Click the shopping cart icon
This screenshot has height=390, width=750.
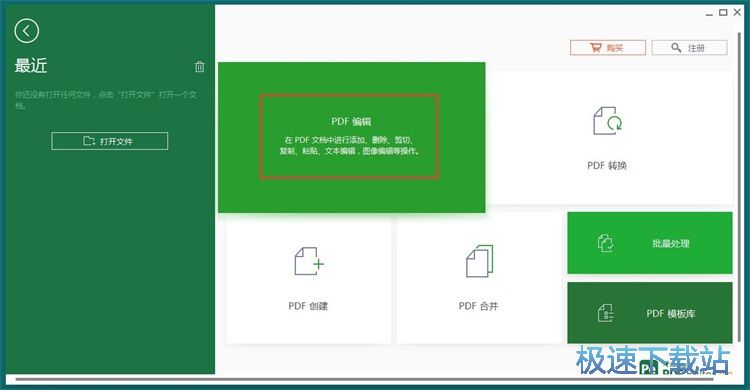[x=596, y=47]
